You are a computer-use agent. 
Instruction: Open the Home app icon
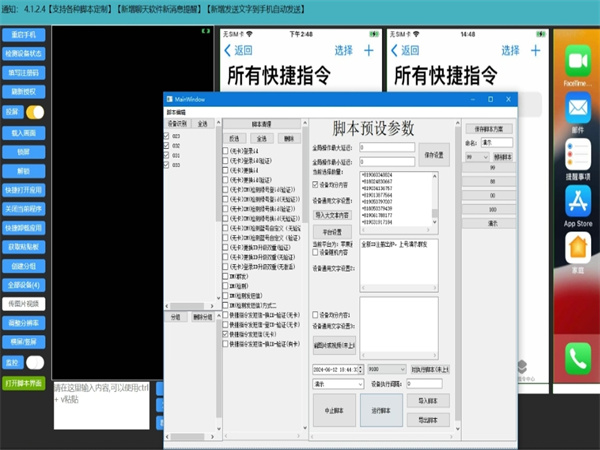pos(577,250)
